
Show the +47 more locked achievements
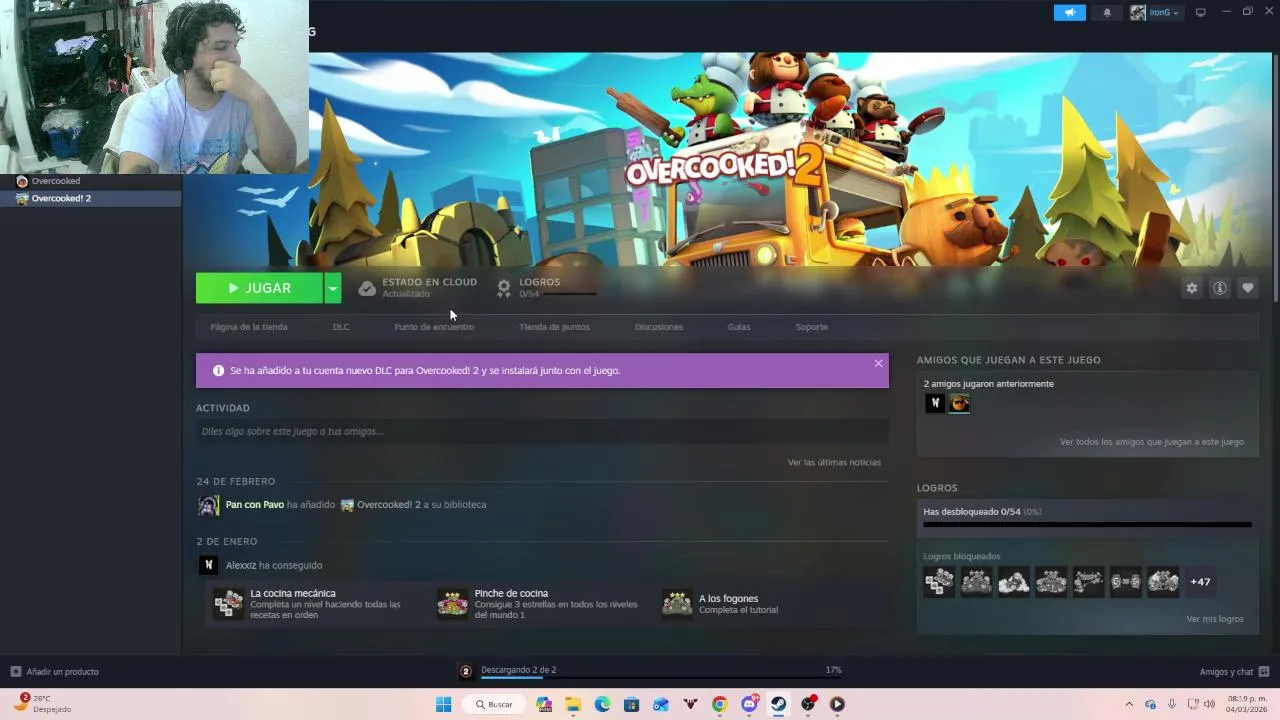(x=1200, y=582)
